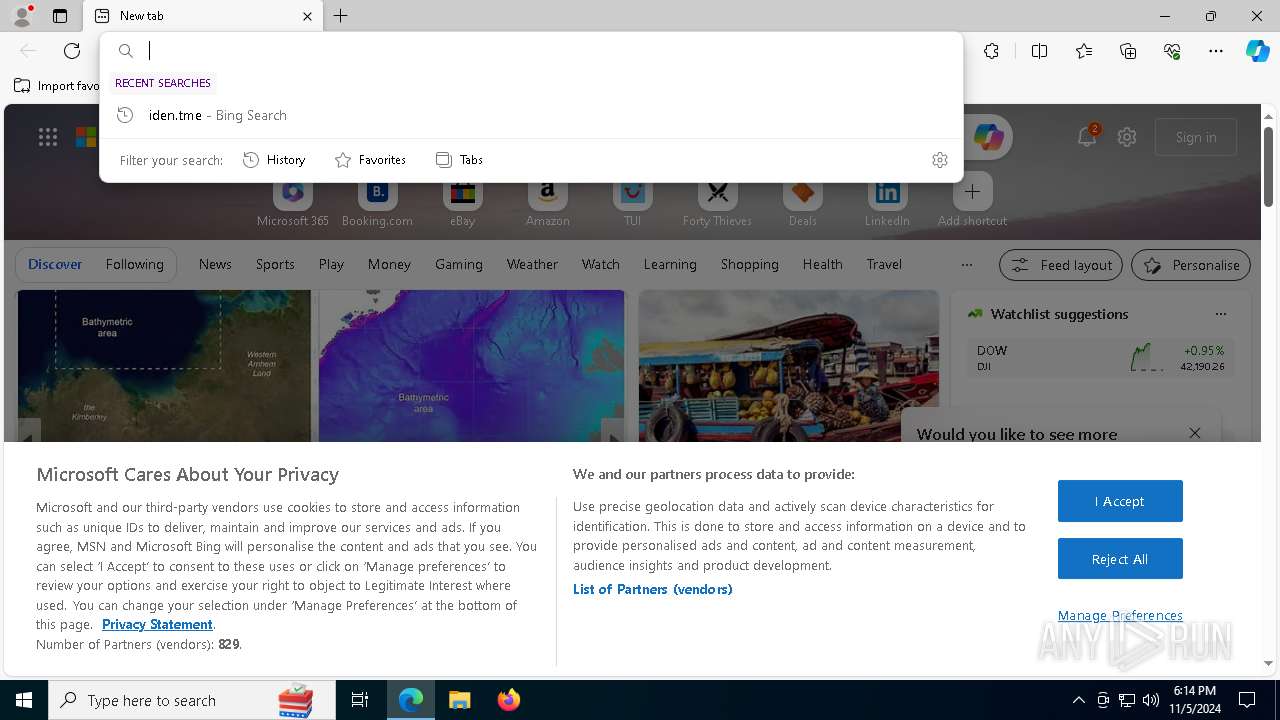The width and height of the screenshot is (1280, 720).
Task: Open Shopping category
Action: click(749, 264)
